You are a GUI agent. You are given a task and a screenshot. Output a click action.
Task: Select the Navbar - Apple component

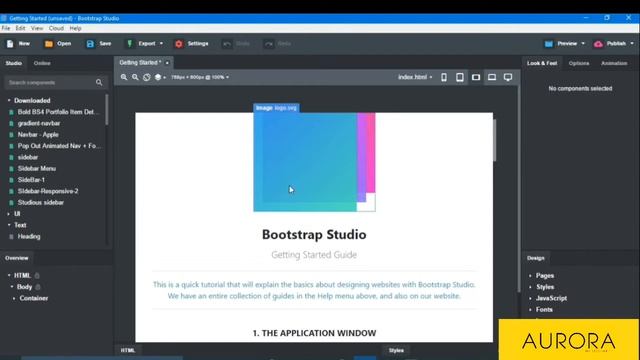tap(38, 135)
